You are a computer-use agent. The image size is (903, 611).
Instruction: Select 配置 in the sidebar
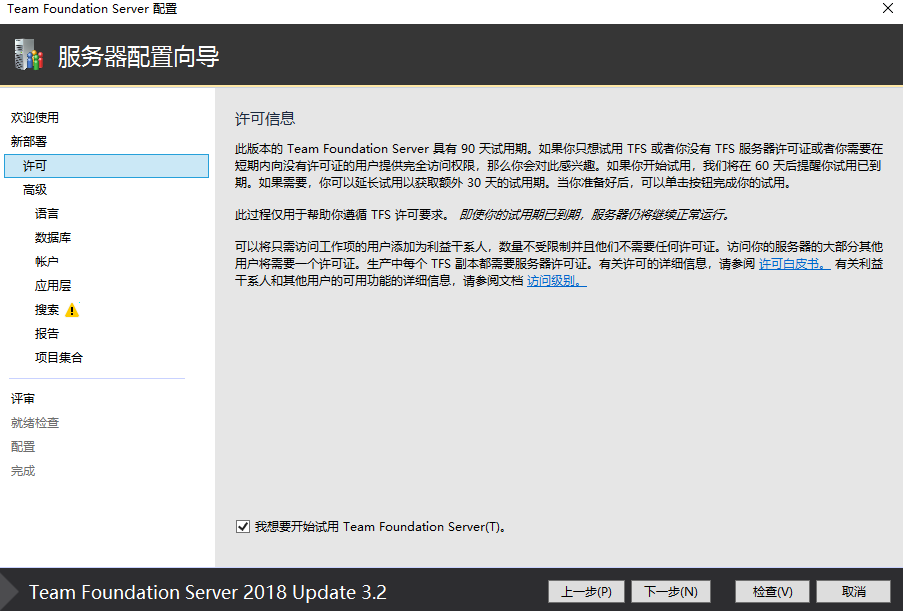(x=22, y=447)
